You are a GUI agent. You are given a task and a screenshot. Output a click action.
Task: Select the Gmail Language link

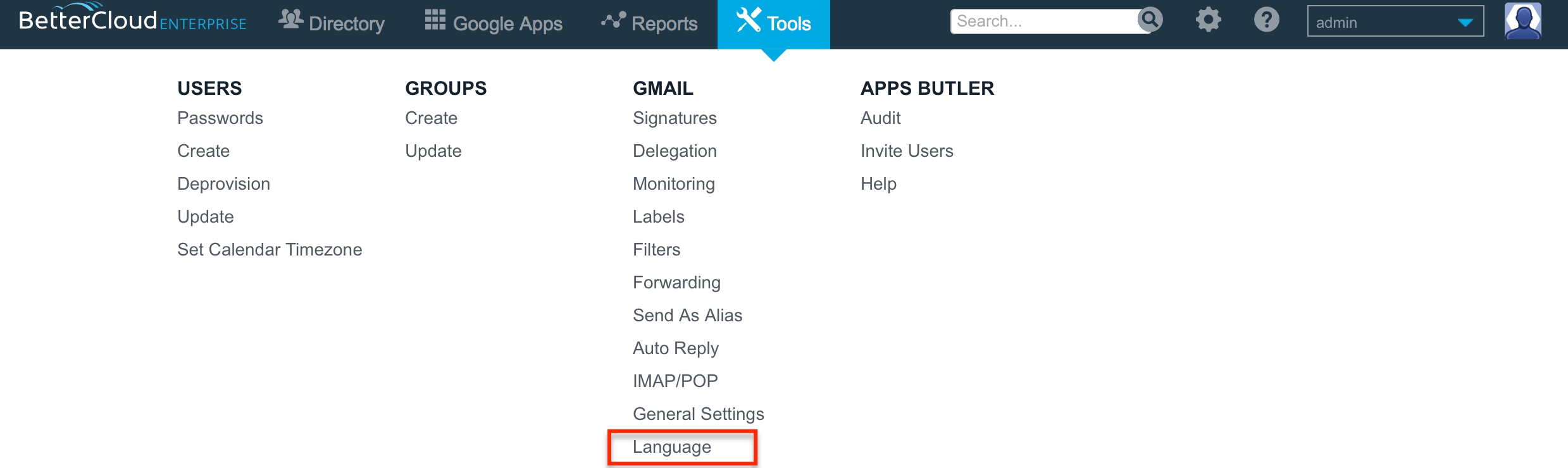pos(672,447)
